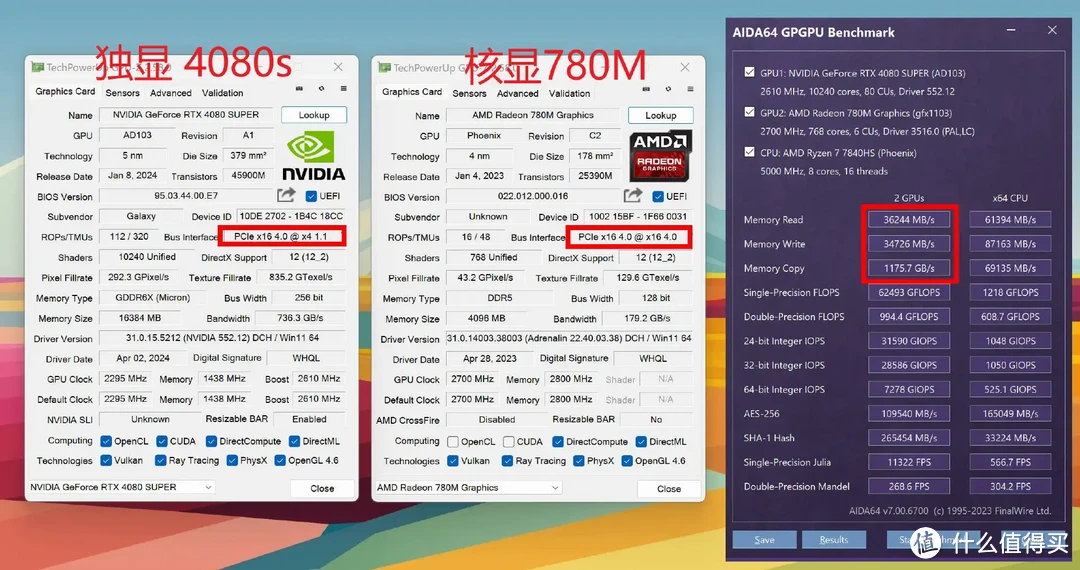
Task: Toggle the OpenCL checkbox in the NVIDIA window
Action: 106,441
